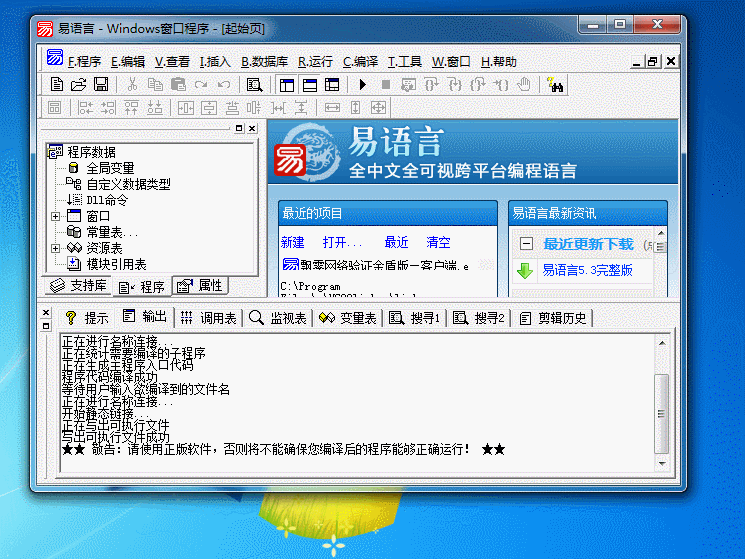Screen dimensions: 745x559
Task: Open the B.数据库 menu
Action: coord(264,62)
